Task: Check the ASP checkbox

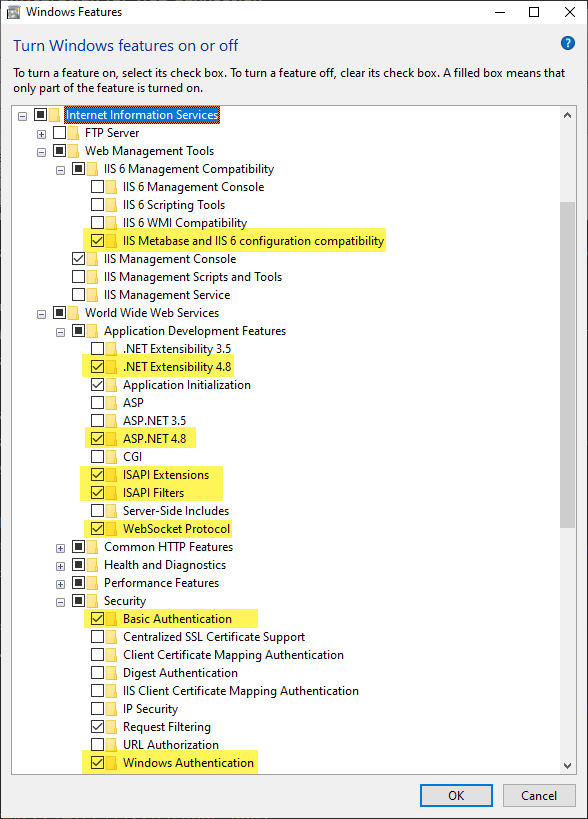Action: pyautogui.click(x=97, y=403)
